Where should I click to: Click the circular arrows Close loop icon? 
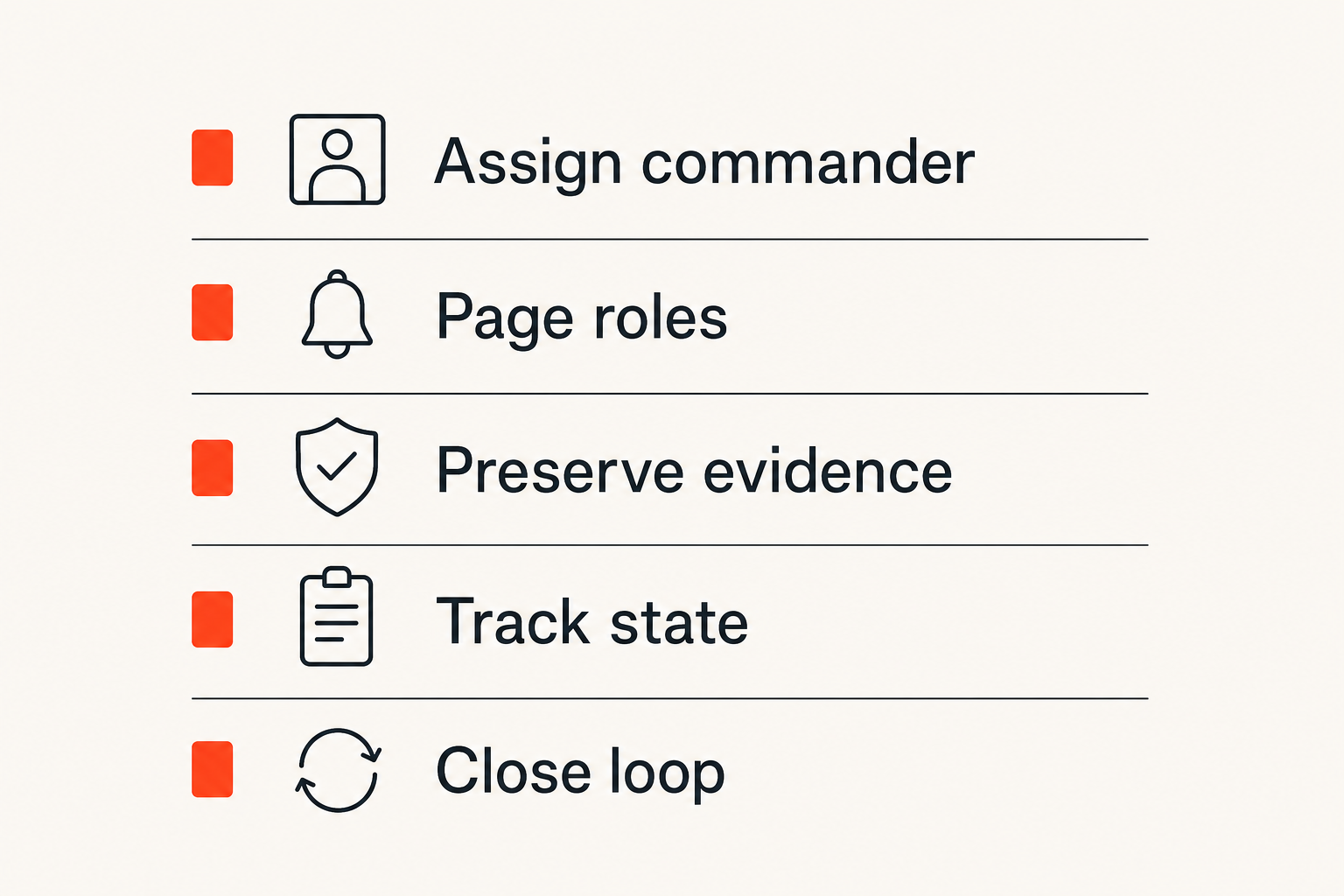pyautogui.click(x=338, y=770)
